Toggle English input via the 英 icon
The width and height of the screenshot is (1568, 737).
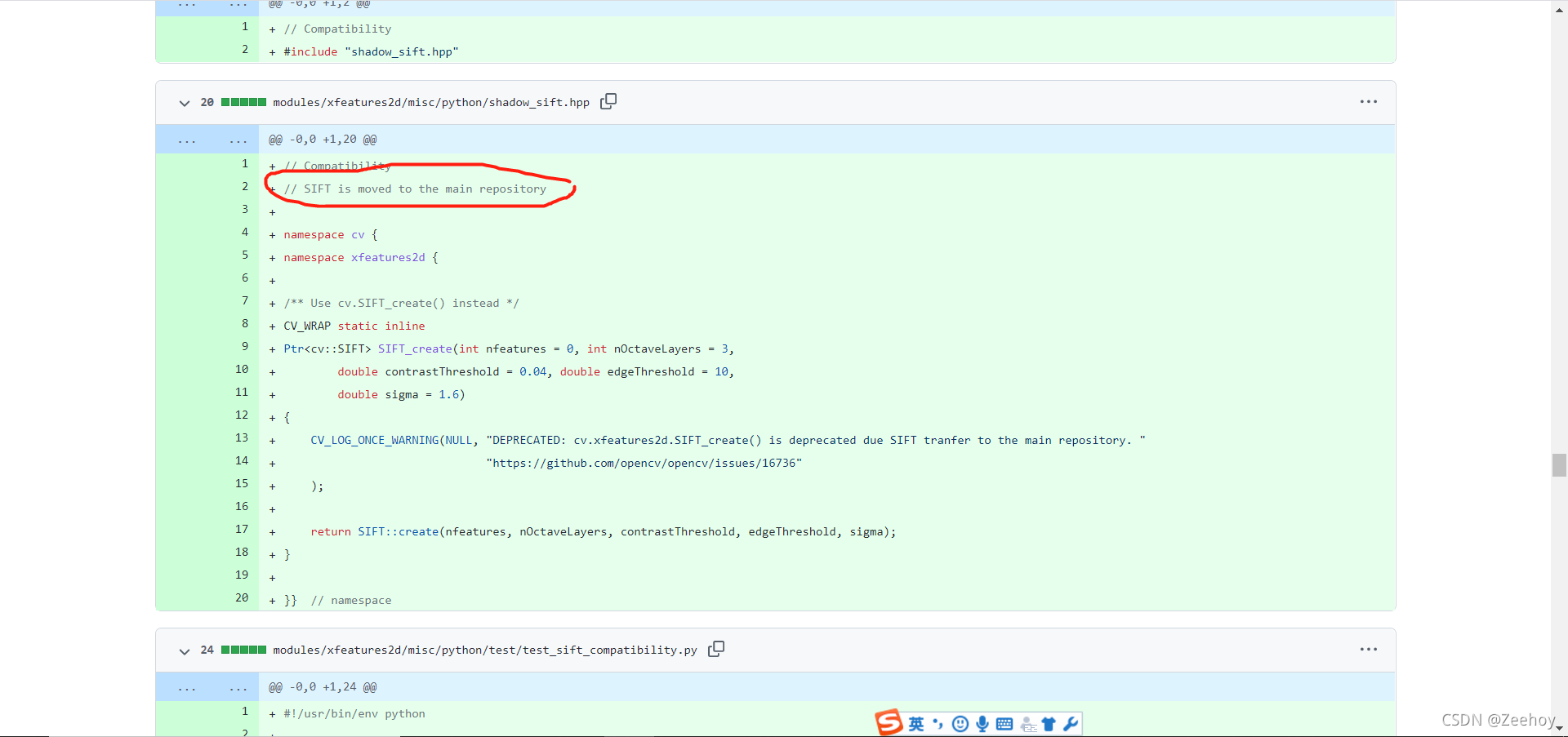(915, 723)
